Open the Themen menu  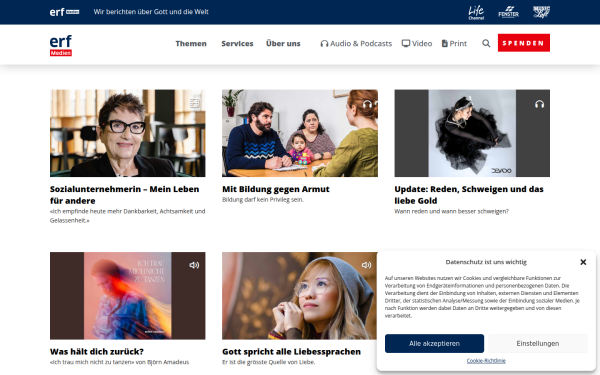pos(191,44)
